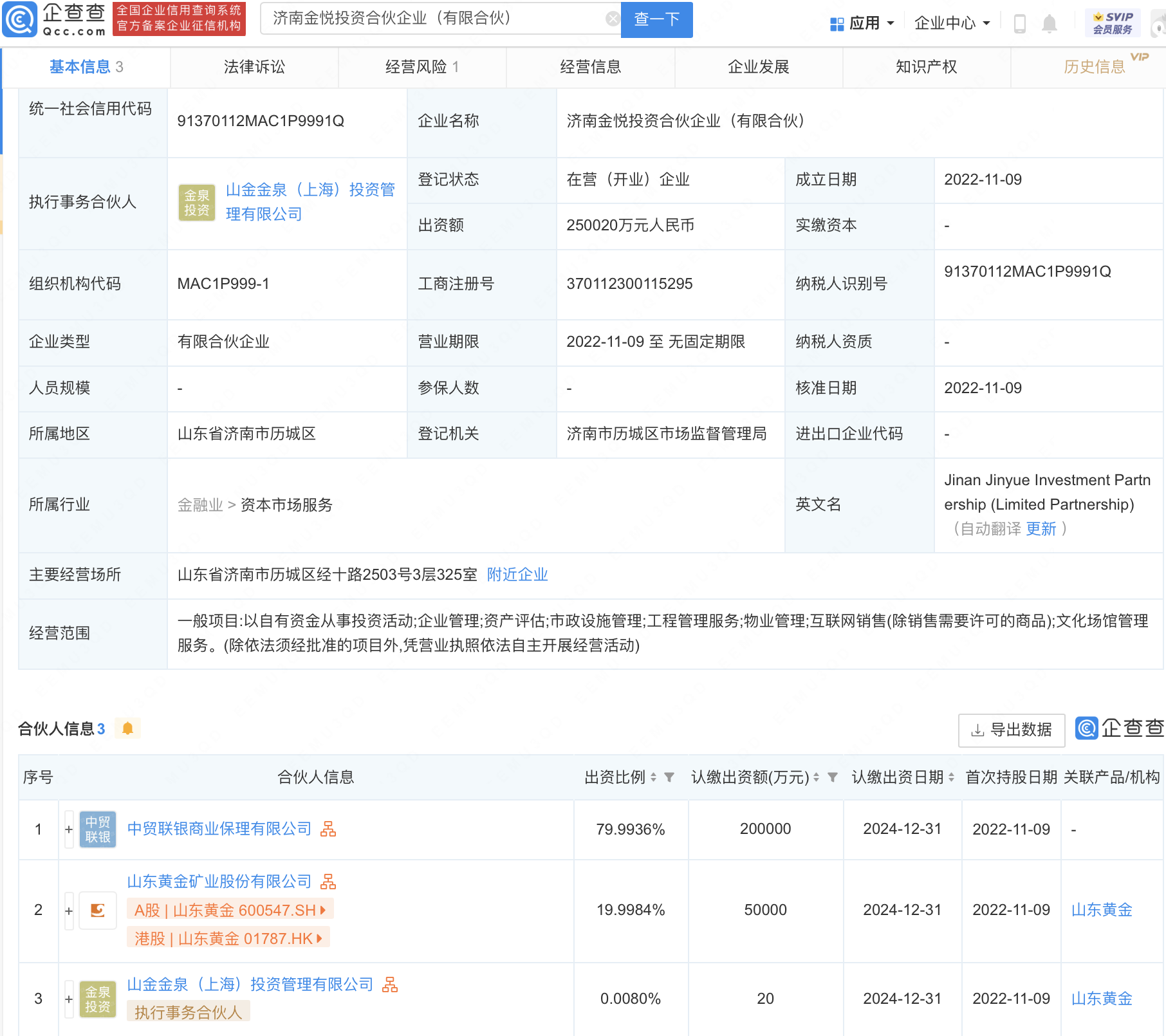Click 金融业 industry category text
Image resolution: width=1166 pixels, height=1036 pixels.
(200, 505)
